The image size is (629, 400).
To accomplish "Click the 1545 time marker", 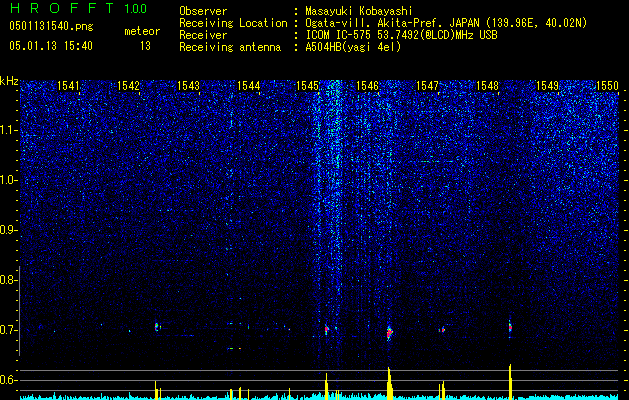I will tap(307, 85).
